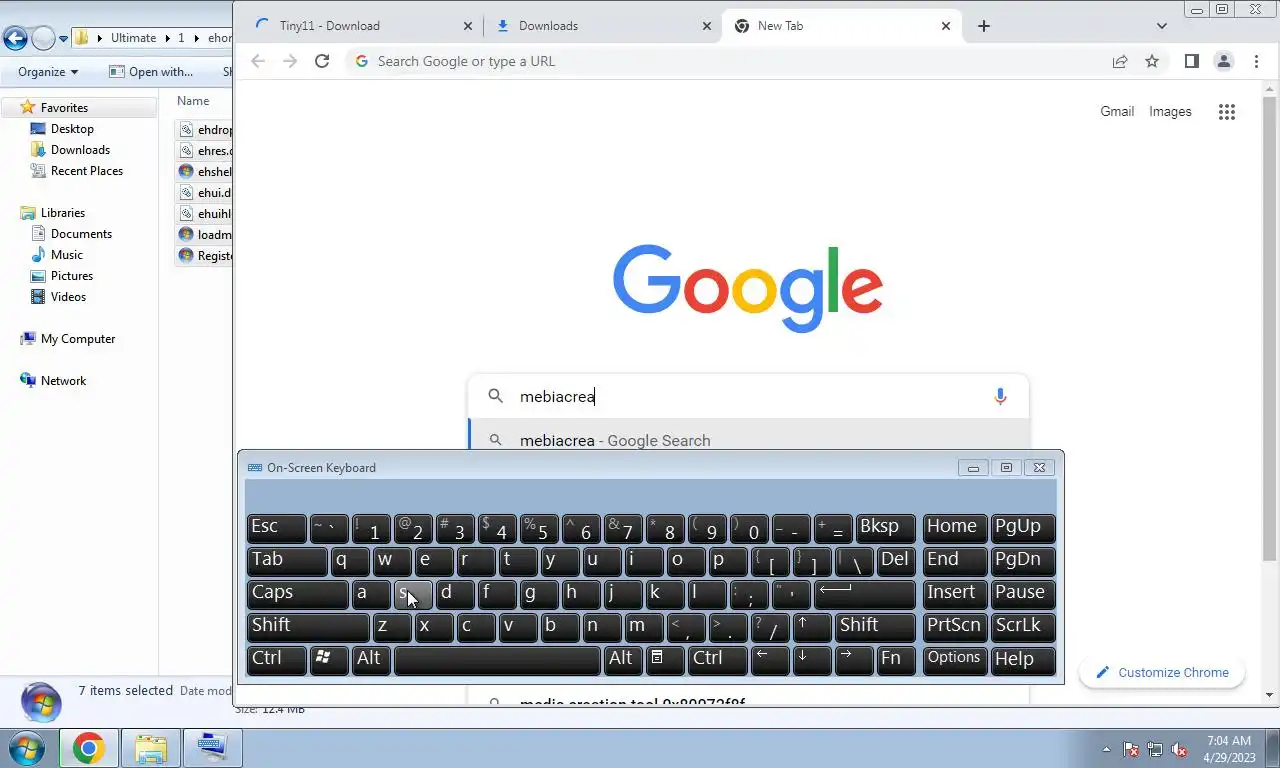Start voice search microphone
1280x768 pixels.
[x=1000, y=396]
